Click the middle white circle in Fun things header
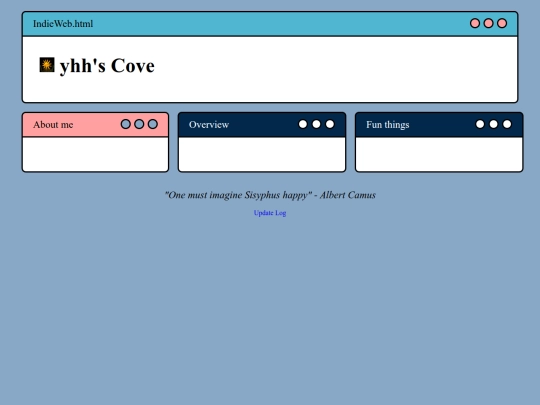Screen dimensions: 540x405 click(494, 124)
